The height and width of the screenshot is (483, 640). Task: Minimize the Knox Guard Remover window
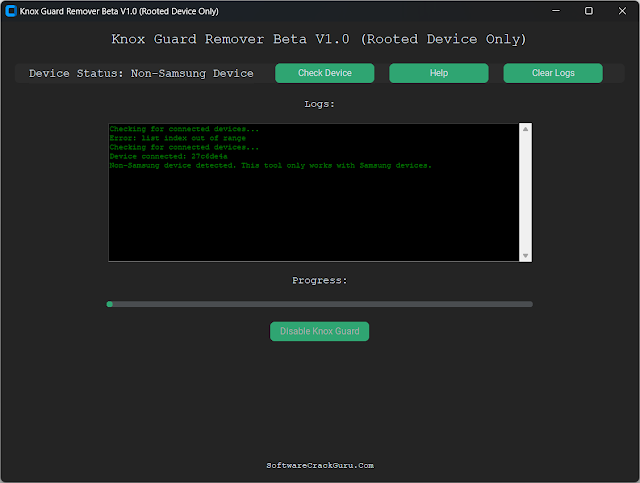pyautogui.click(x=556, y=11)
